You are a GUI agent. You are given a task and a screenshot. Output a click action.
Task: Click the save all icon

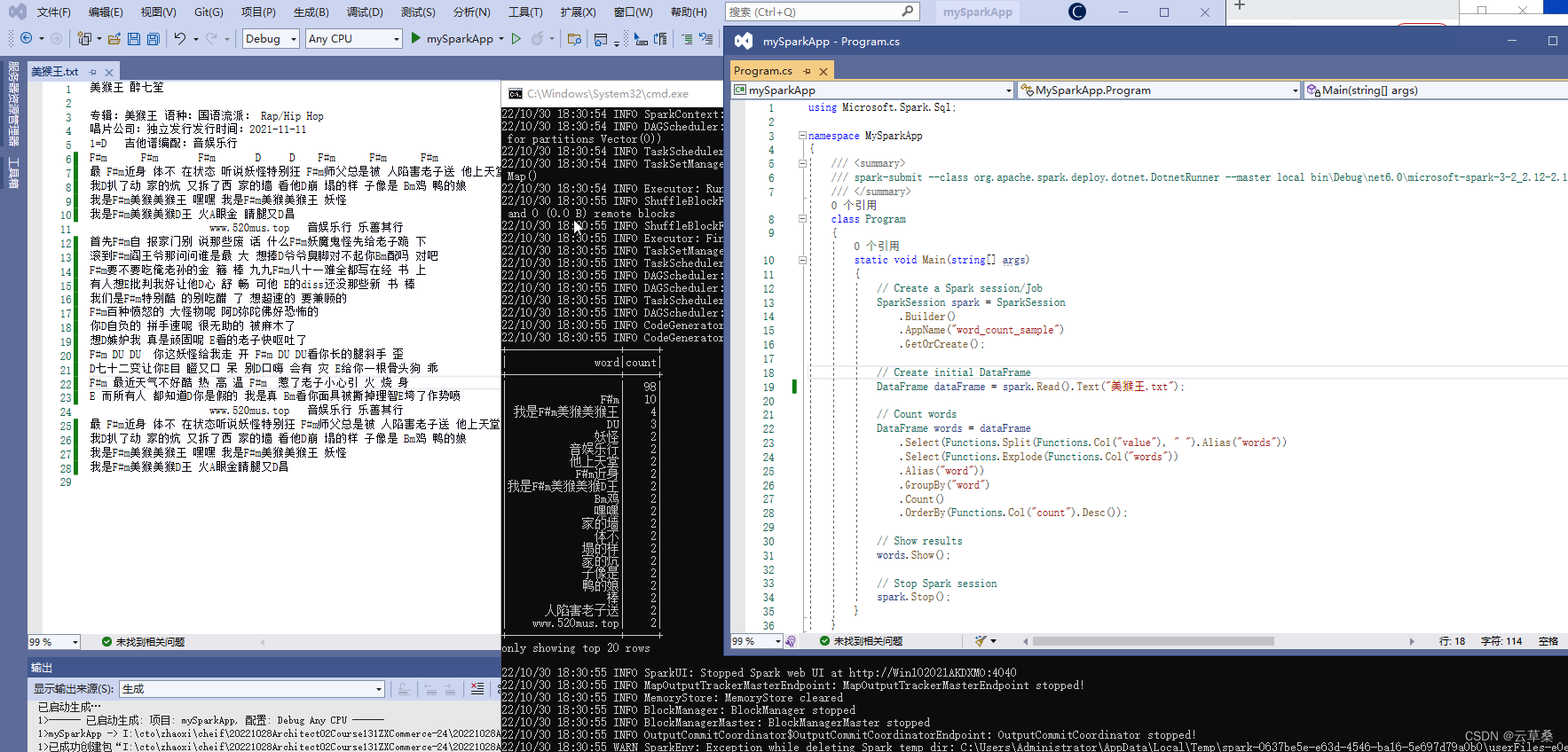tap(153, 38)
